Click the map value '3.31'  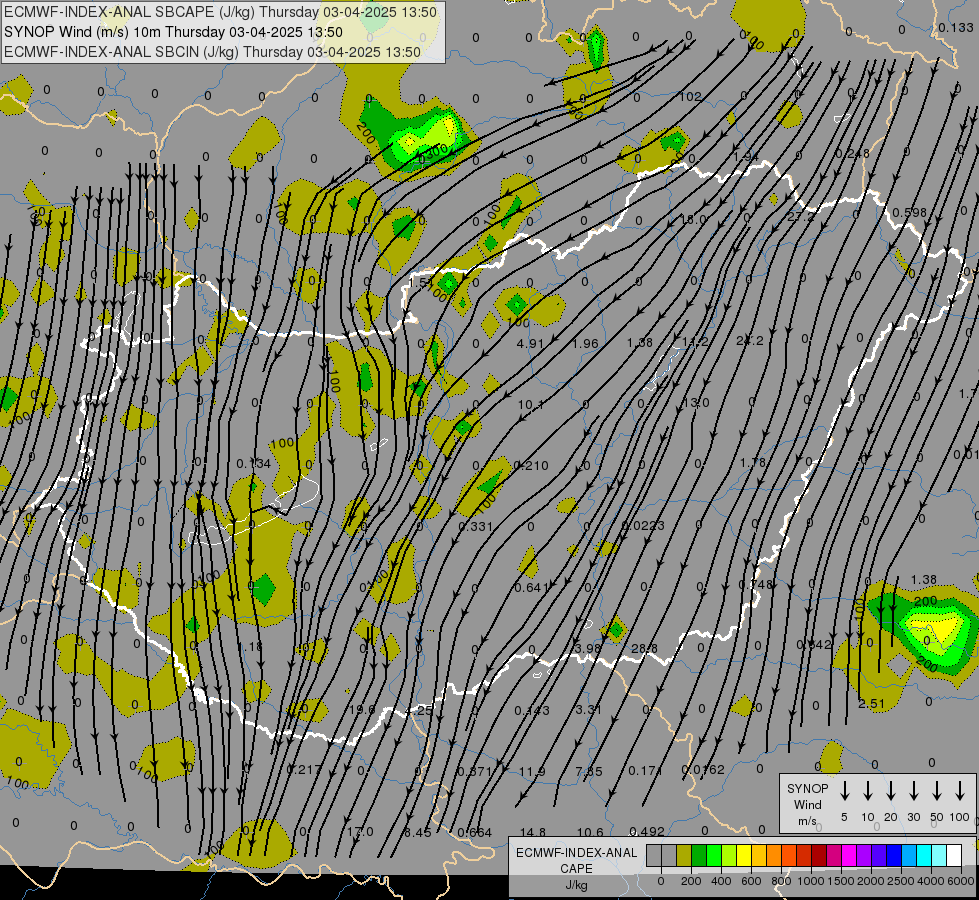pyautogui.click(x=588, y=710)
